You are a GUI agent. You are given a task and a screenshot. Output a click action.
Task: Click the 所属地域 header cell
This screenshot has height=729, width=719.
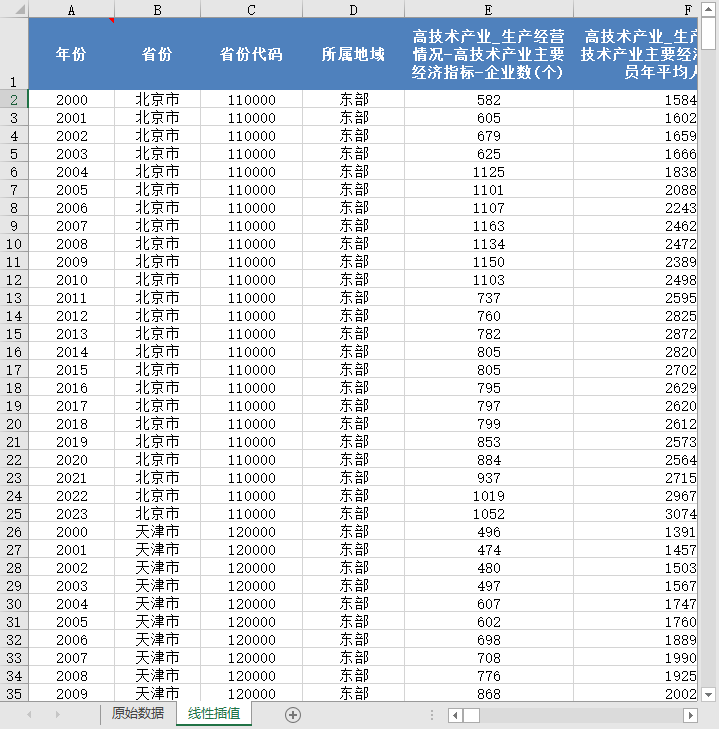(x=353, y=54)
